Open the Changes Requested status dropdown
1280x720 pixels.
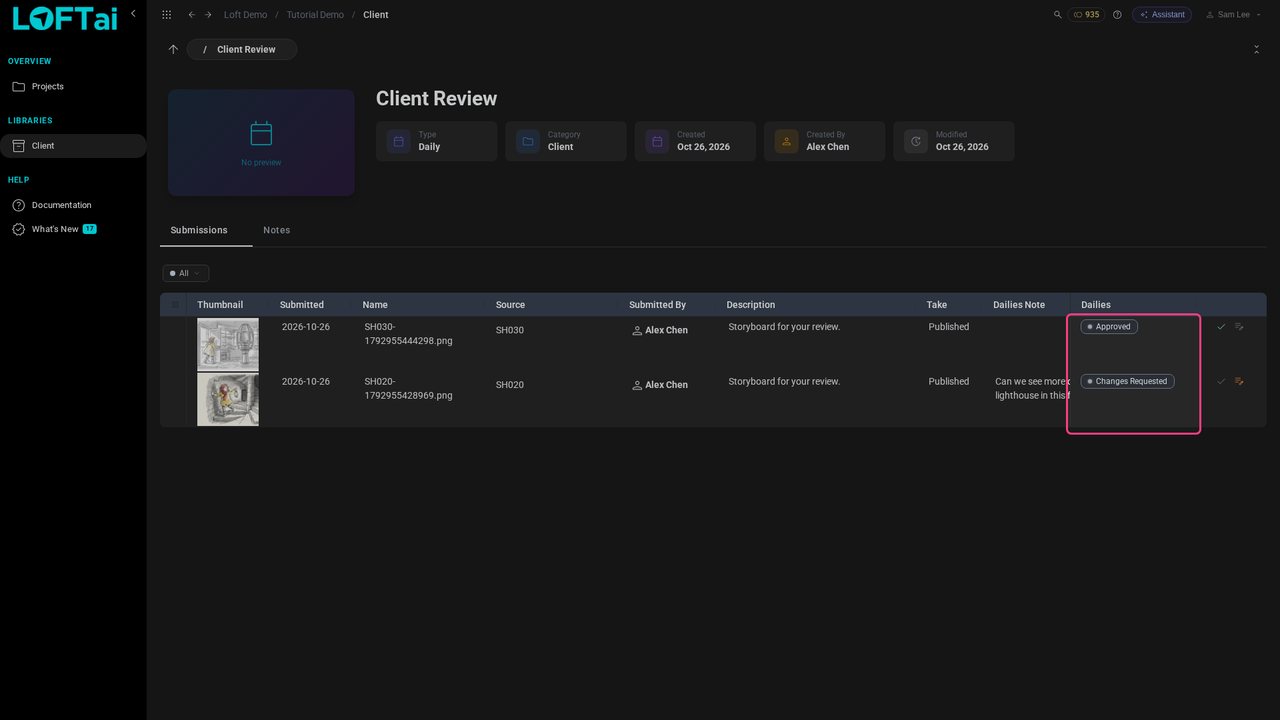[x=1127, y=381]
